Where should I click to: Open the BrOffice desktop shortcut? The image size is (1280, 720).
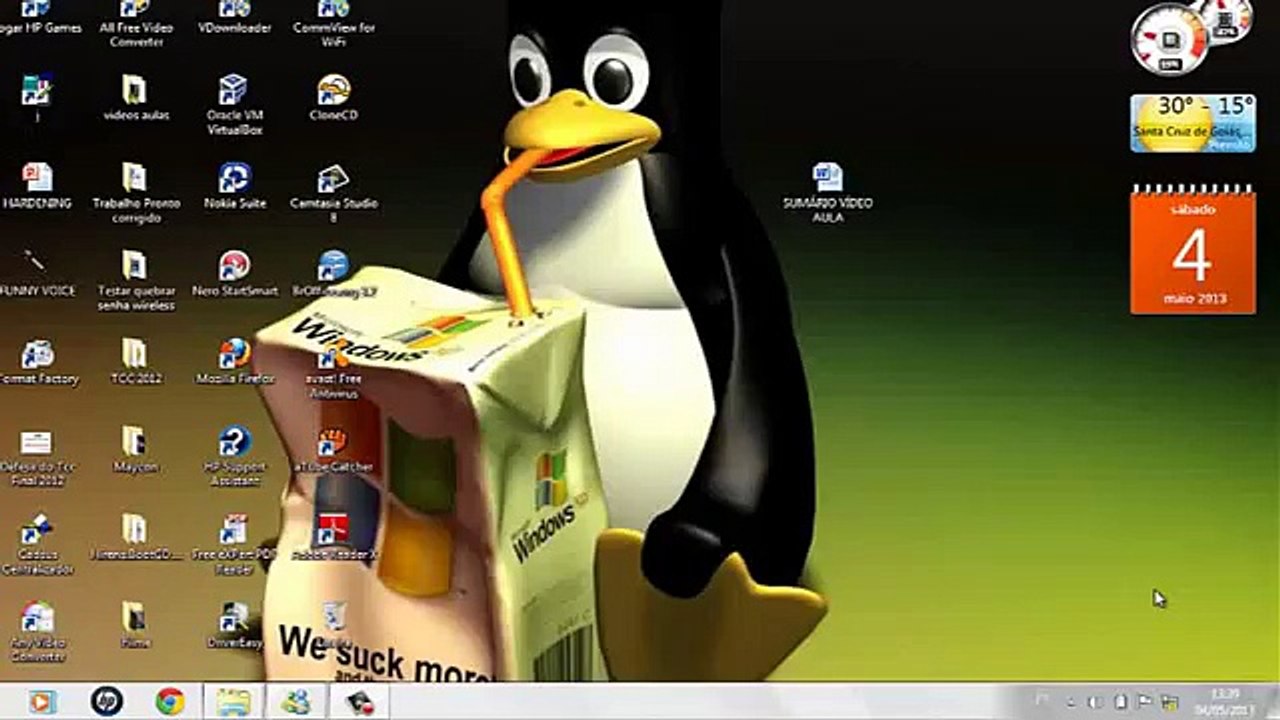(x=333, y=273)
